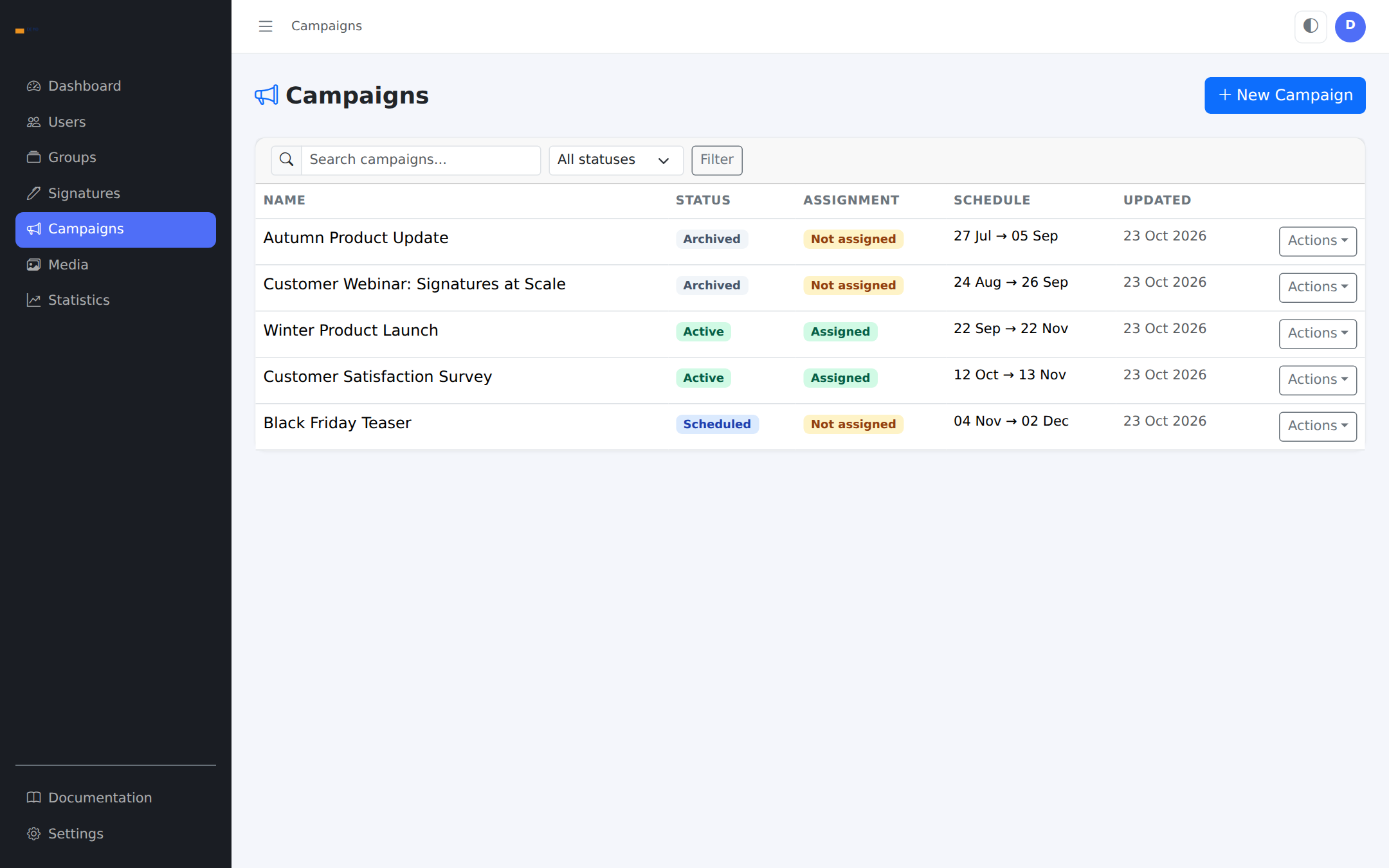Click the Scheduled status badge
The width and height of the screenshot is (1389, 868).
tap(717, 424)
